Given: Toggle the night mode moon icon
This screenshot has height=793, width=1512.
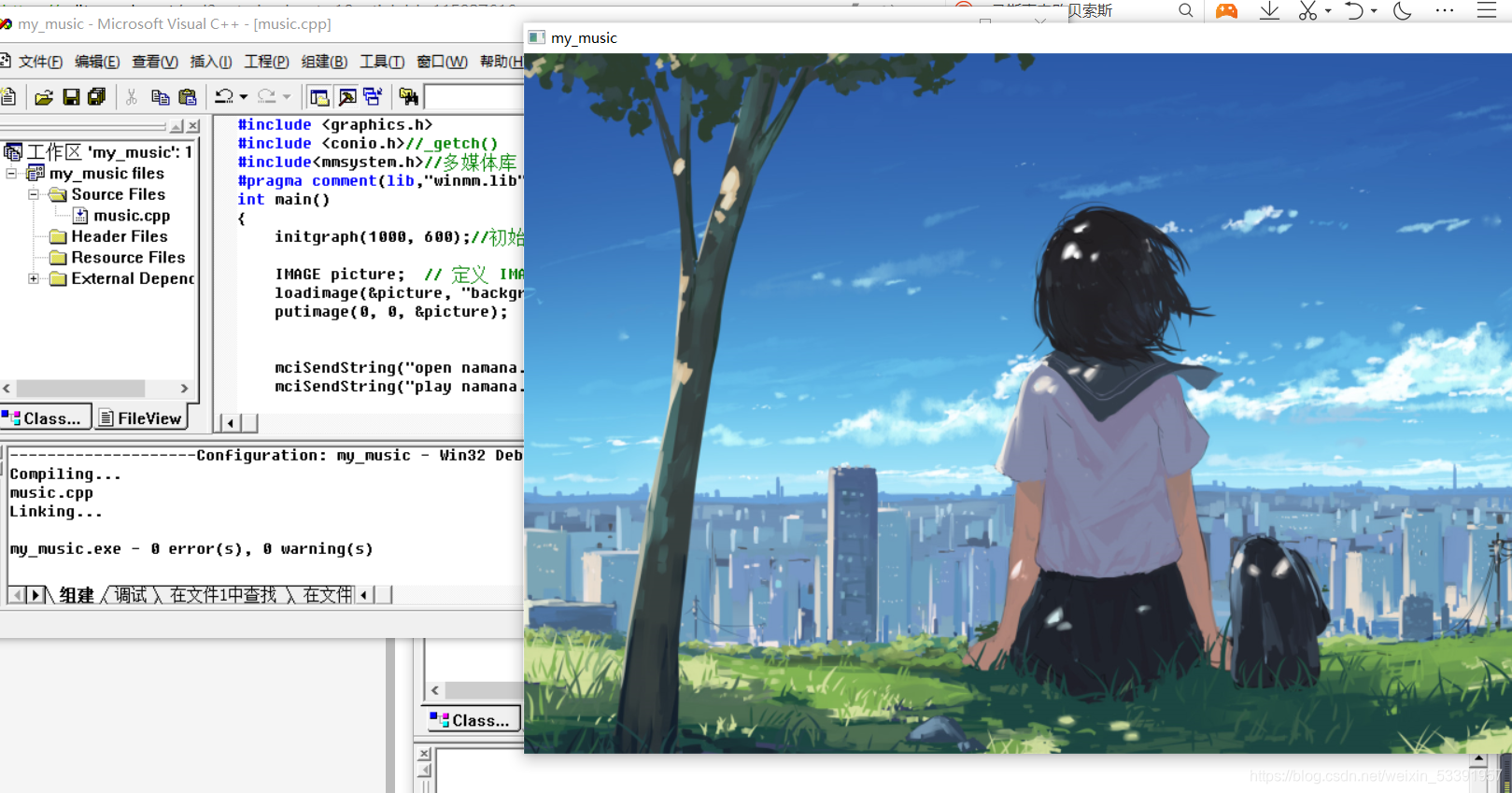Looking at the screenshot, I should pyautogui.click(x=1402, y=11).
